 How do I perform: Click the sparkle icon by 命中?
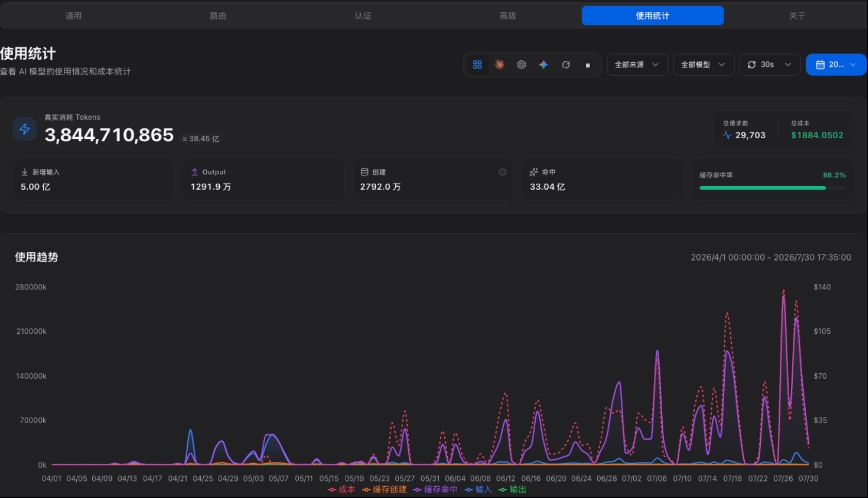pos(534,172)
